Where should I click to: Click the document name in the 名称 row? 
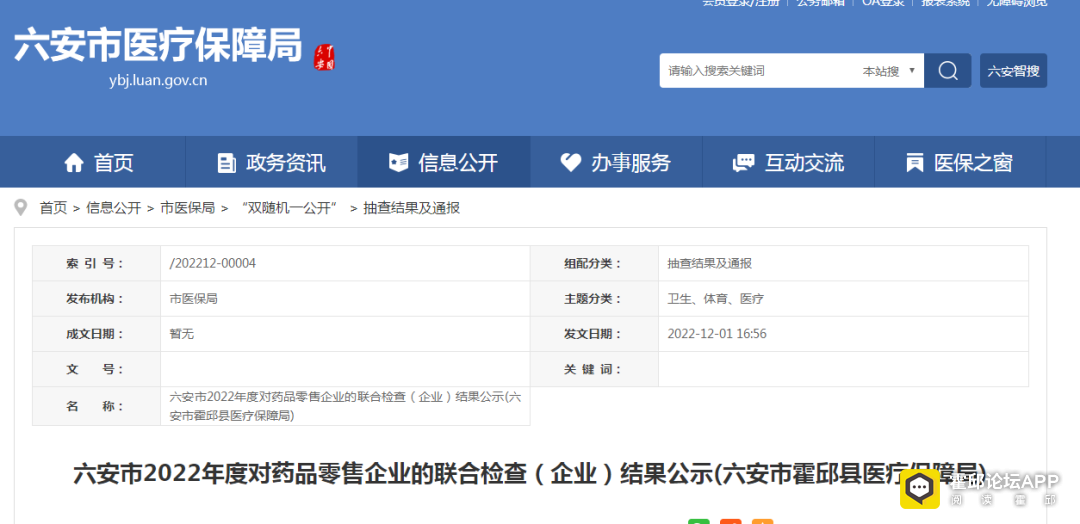pos(345,406)
